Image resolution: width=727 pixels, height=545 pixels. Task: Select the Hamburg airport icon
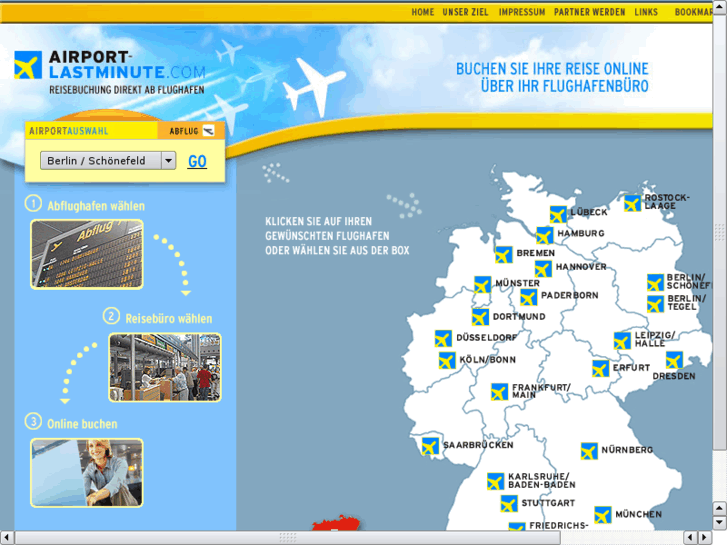point(544,235)
